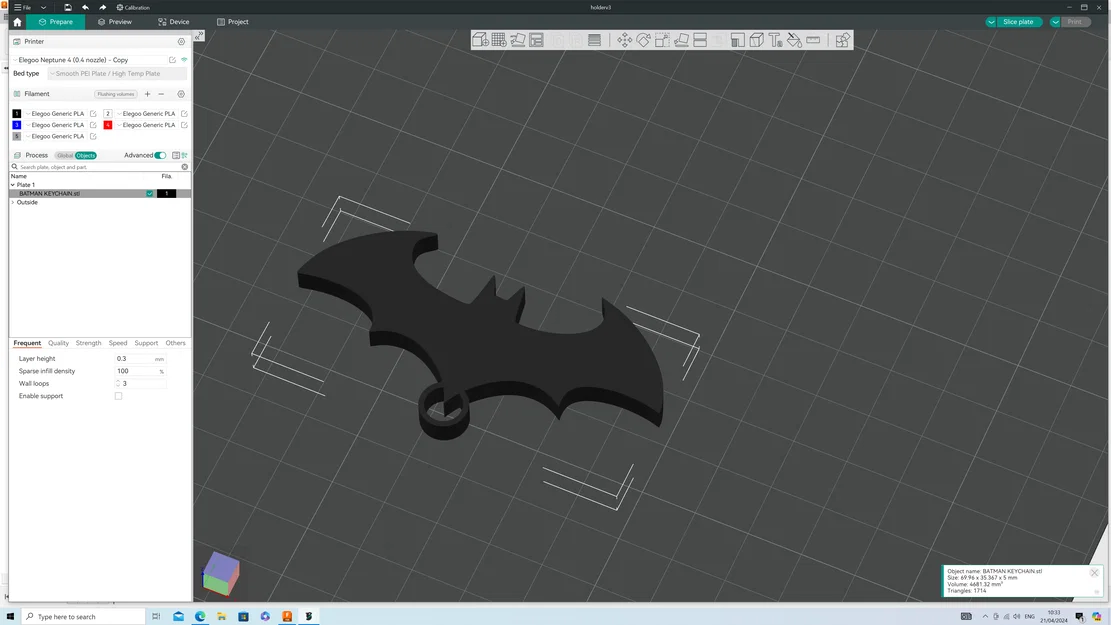Turn off the Advanced process toggle

(x=160, y=155)
